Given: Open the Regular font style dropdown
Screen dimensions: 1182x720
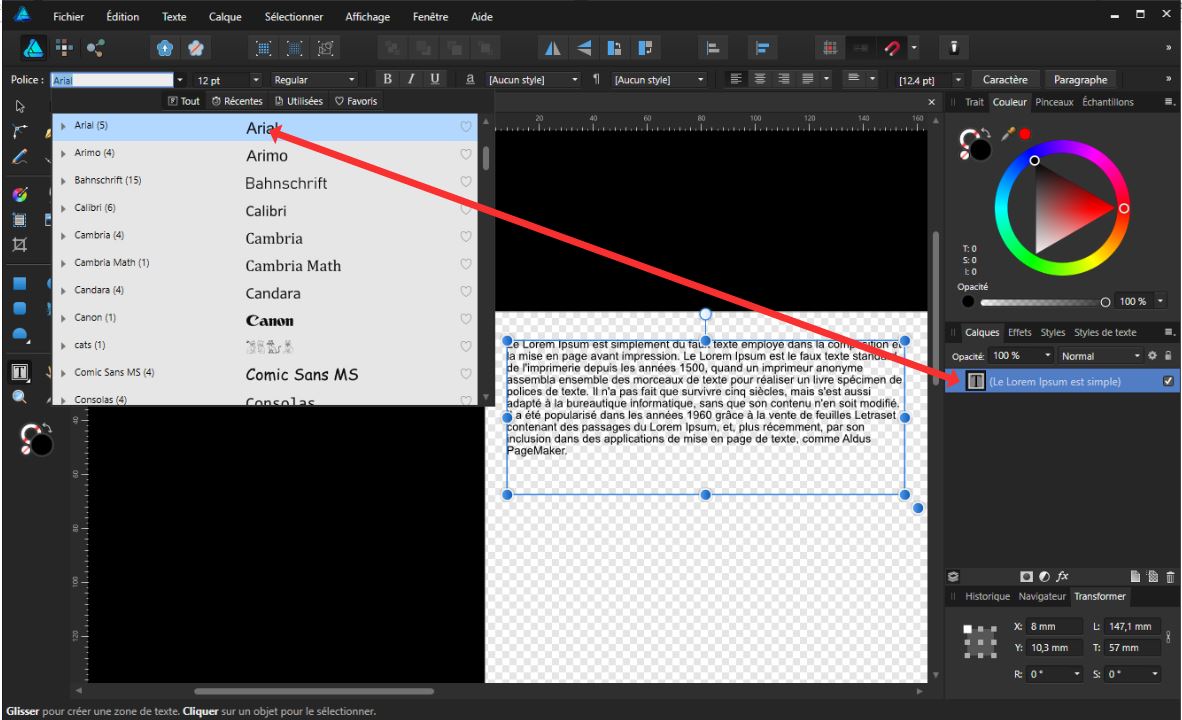Looking at the screenshot, I should [x=351, y=79].
